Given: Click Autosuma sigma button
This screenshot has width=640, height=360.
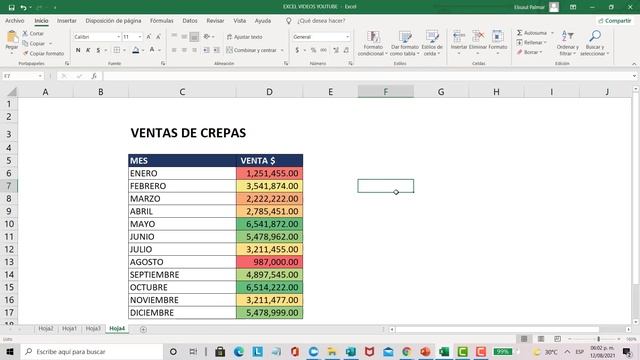Looking at the screenshot, I should pos(532,33).
